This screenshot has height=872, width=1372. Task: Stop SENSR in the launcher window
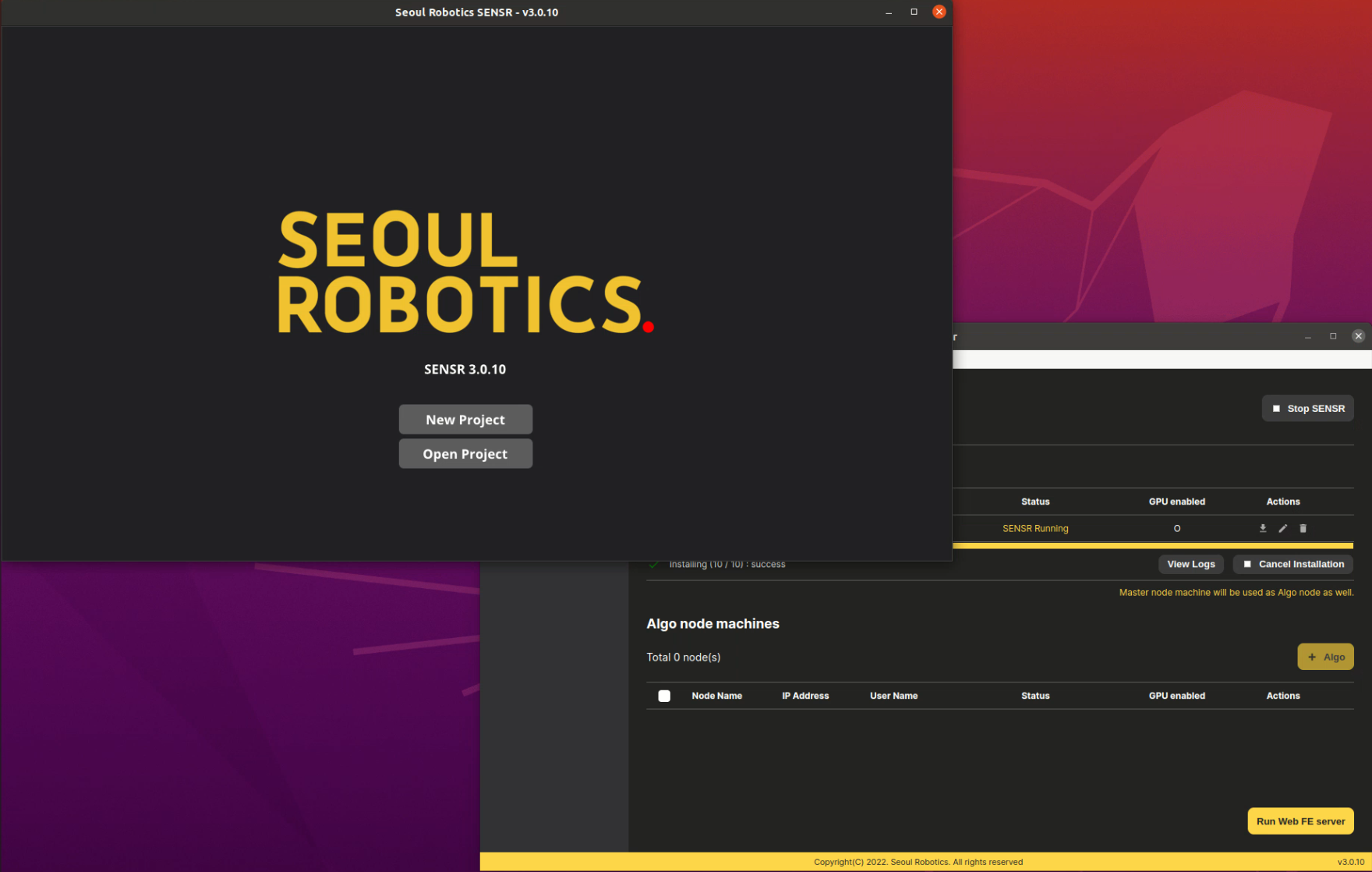[x=1307, y=408]
